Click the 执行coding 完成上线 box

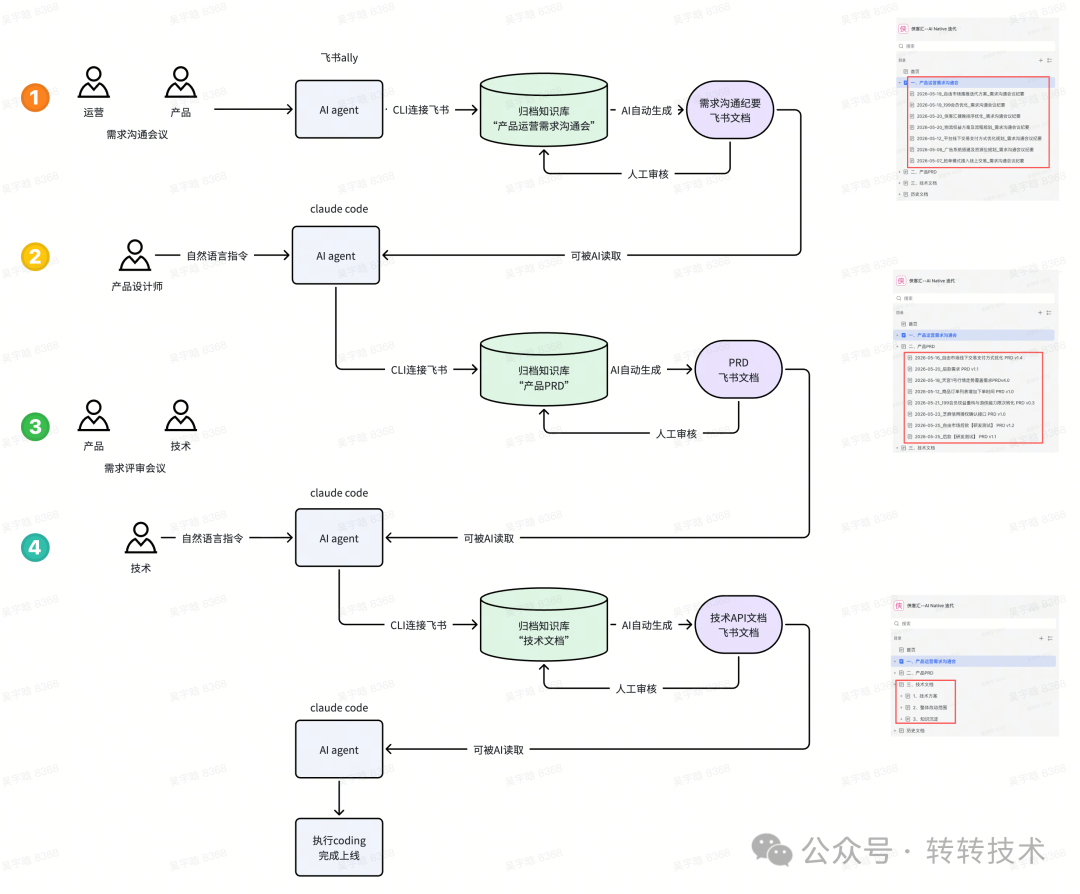pyautogui.click(x=339, y=847)
